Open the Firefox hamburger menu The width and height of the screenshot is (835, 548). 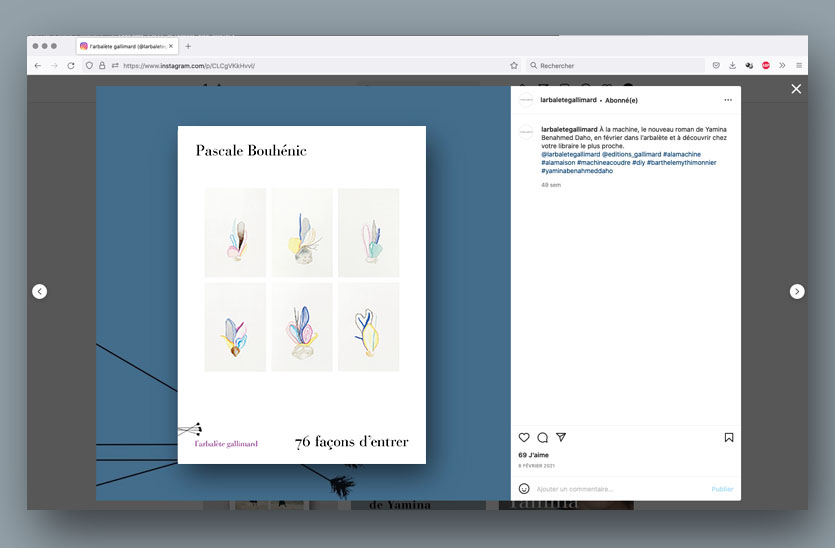pyautogui.click(x=798, y=65)
